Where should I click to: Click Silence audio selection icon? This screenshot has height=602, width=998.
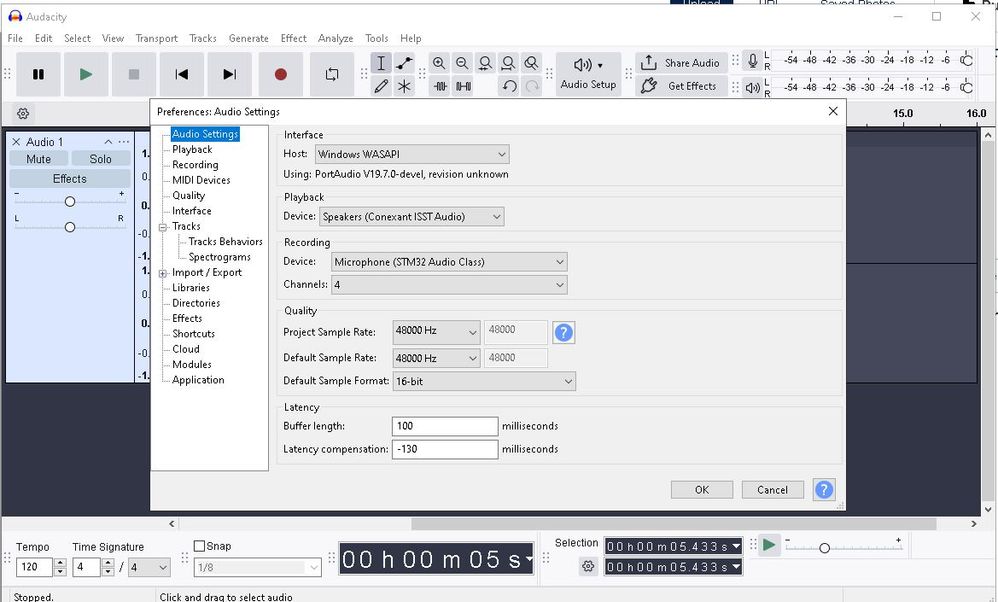(x=463, y=86)
